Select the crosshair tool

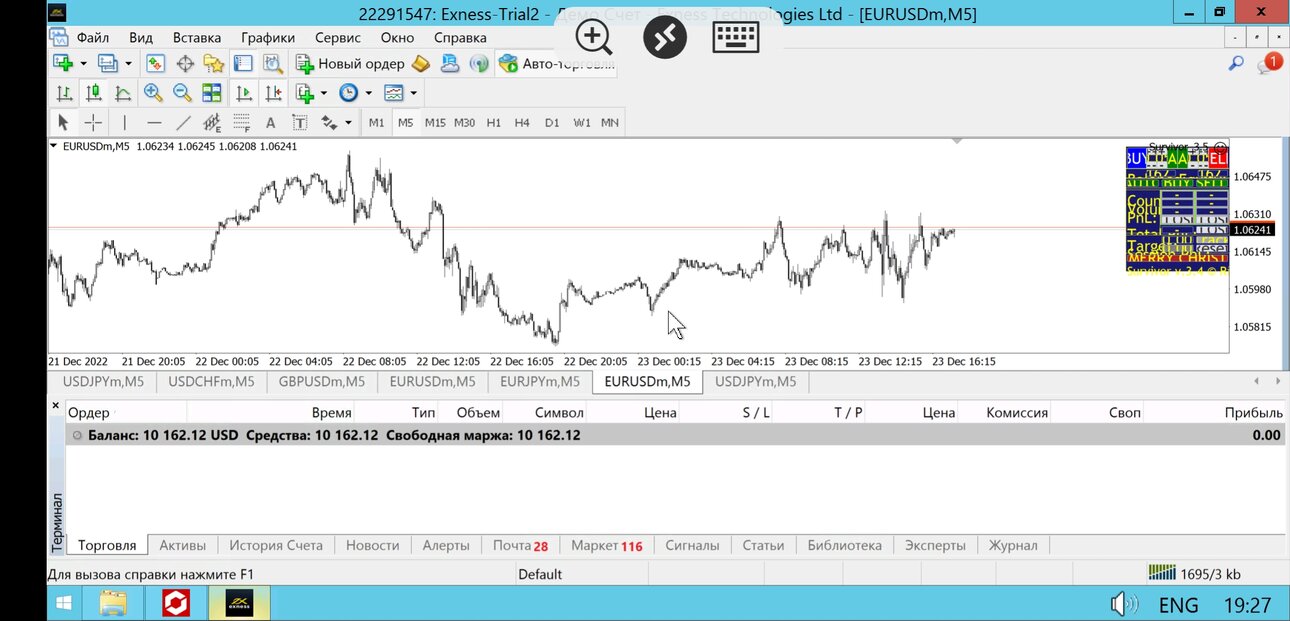point(93,122)
